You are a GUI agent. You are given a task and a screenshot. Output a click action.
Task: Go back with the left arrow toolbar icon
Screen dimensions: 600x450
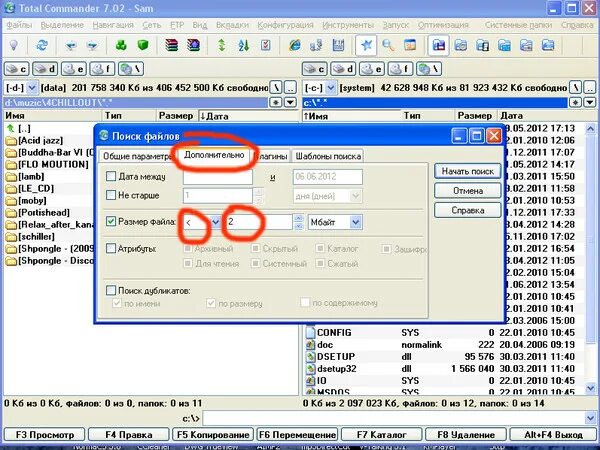pyautogui.click(x=70, y=46)
